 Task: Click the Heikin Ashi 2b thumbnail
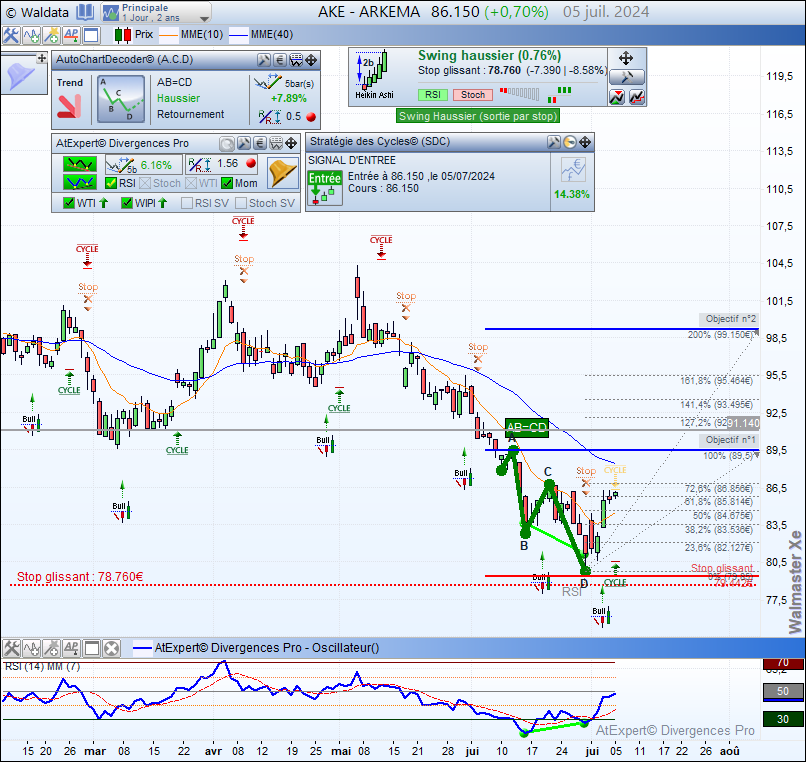click(374, 75)
